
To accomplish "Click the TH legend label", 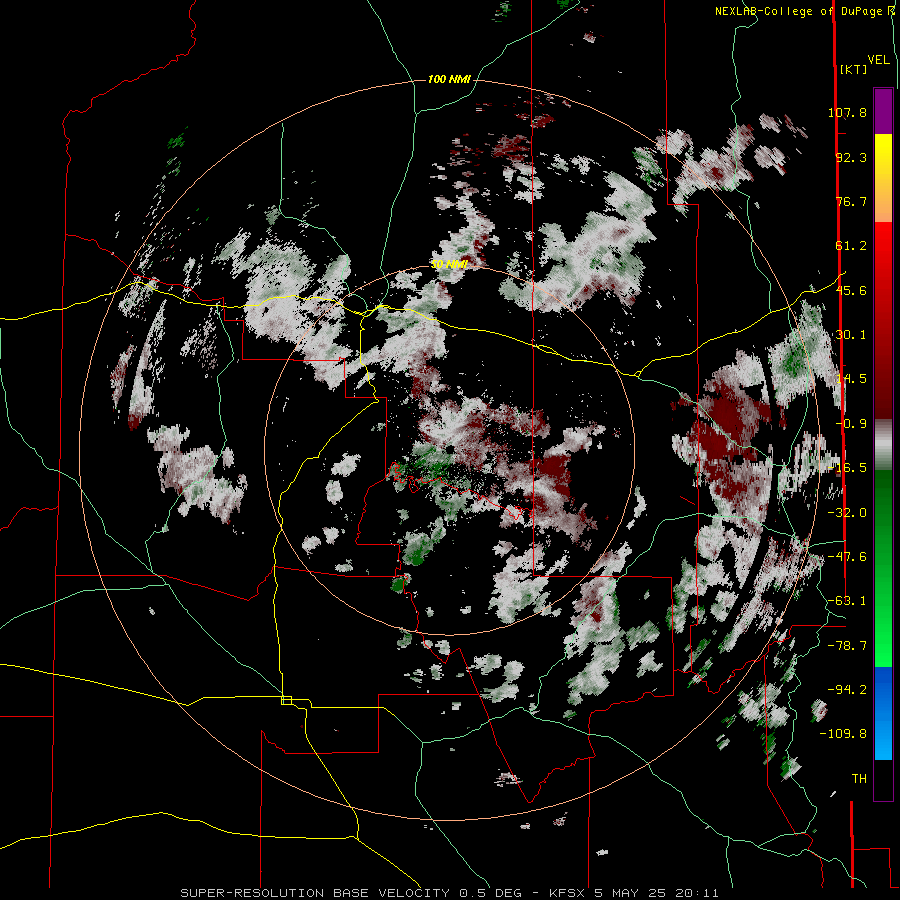I will [859, 779].
